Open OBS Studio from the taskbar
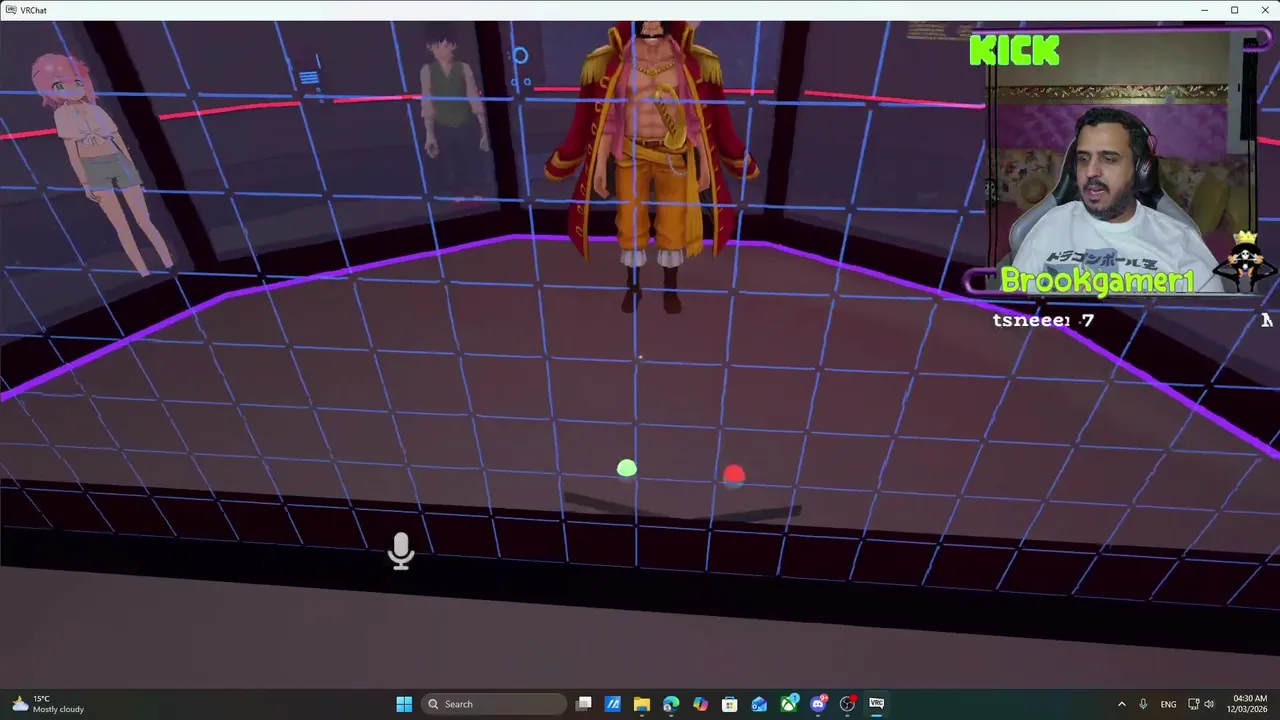The image size is (1280, 720). click(x=848, y=704)
